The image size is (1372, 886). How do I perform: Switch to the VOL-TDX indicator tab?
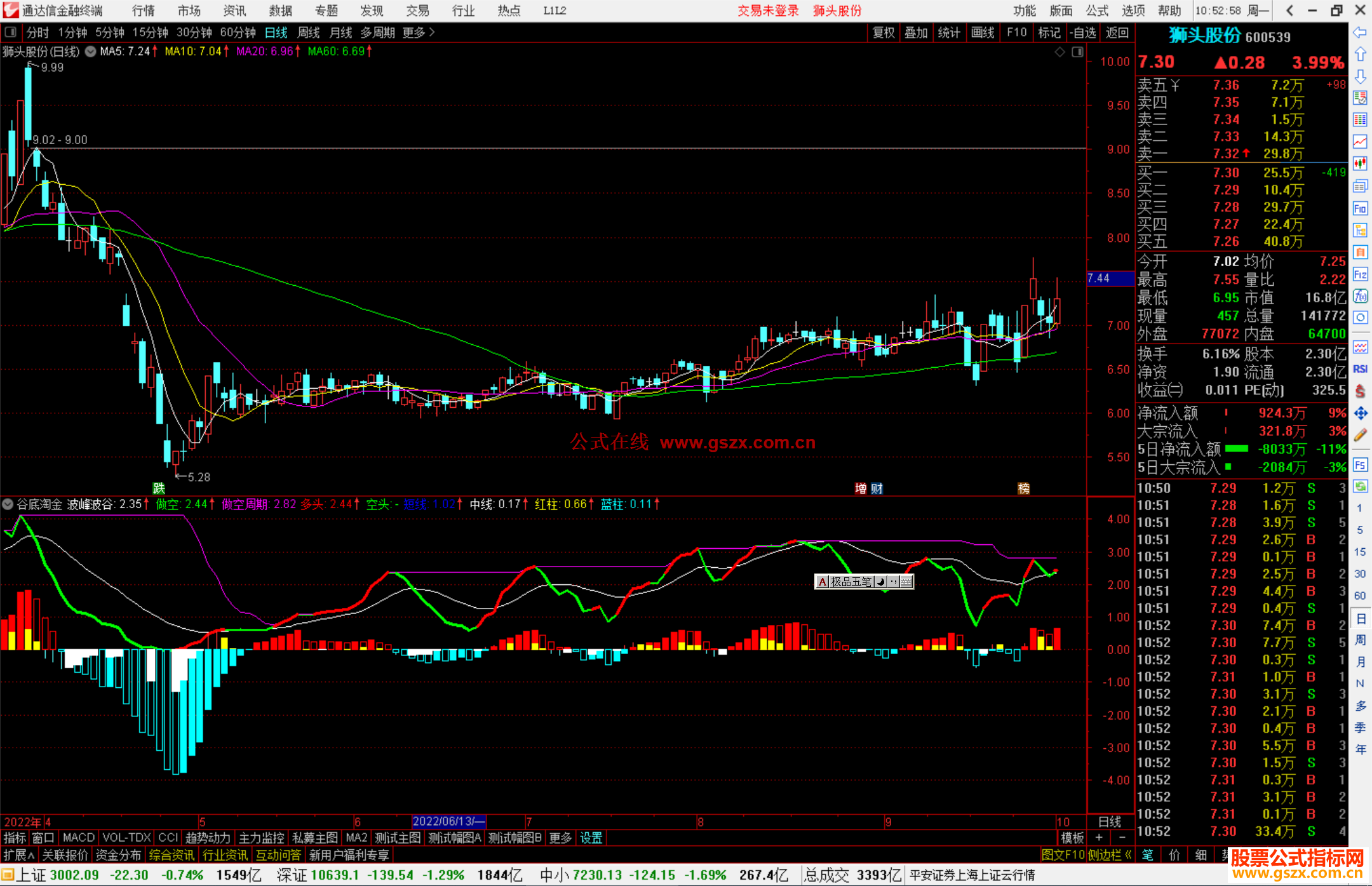click(127, 838)
